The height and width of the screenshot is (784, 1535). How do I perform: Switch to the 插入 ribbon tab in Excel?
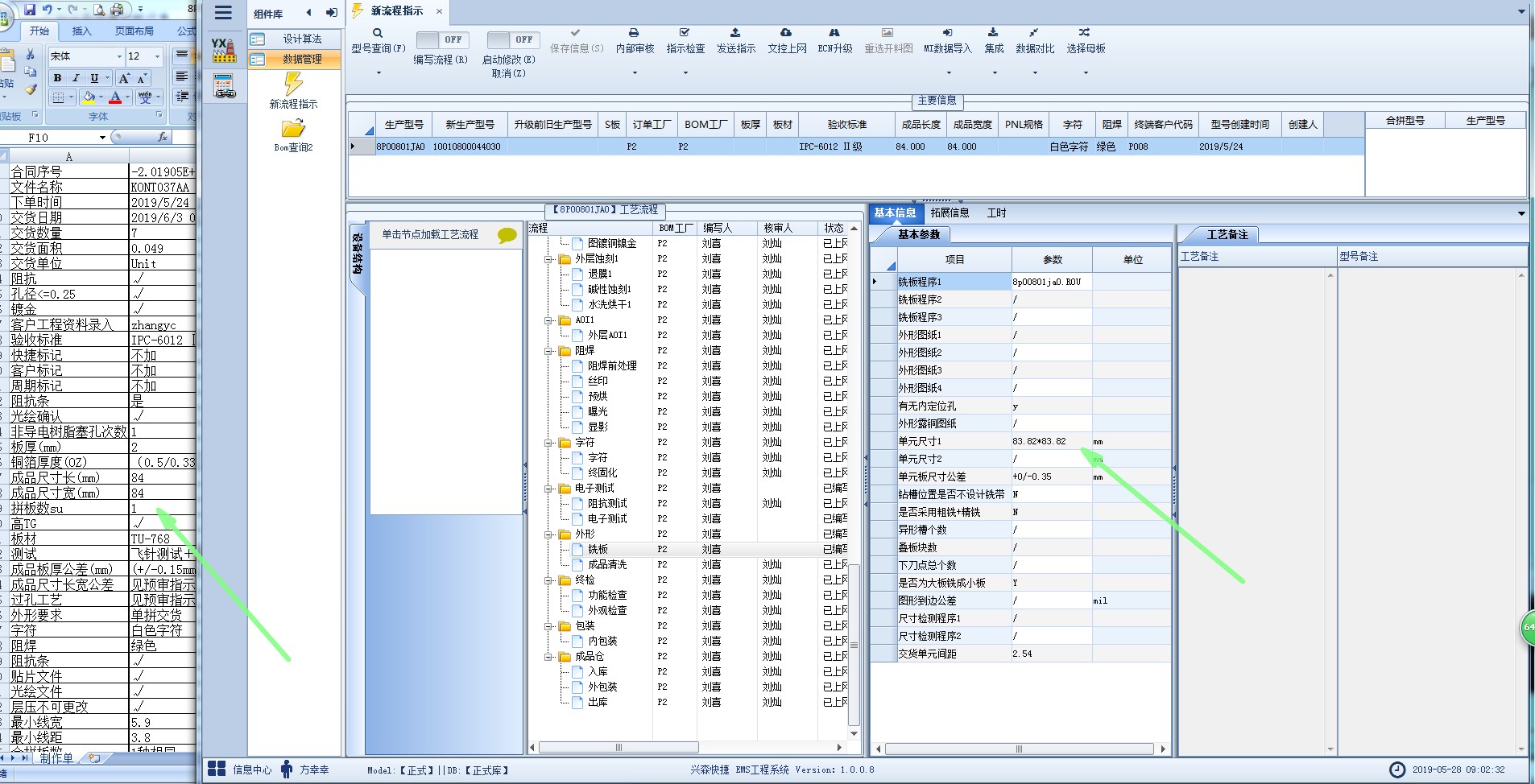click(x=81, y=31)
